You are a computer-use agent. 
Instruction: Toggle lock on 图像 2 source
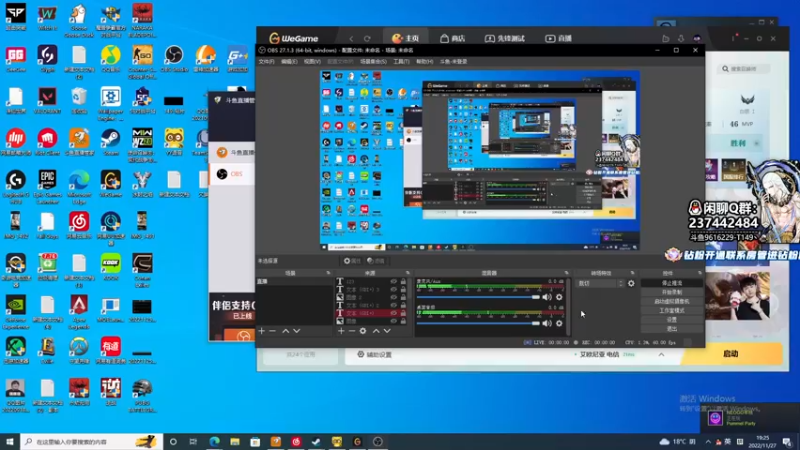[403, 297]
